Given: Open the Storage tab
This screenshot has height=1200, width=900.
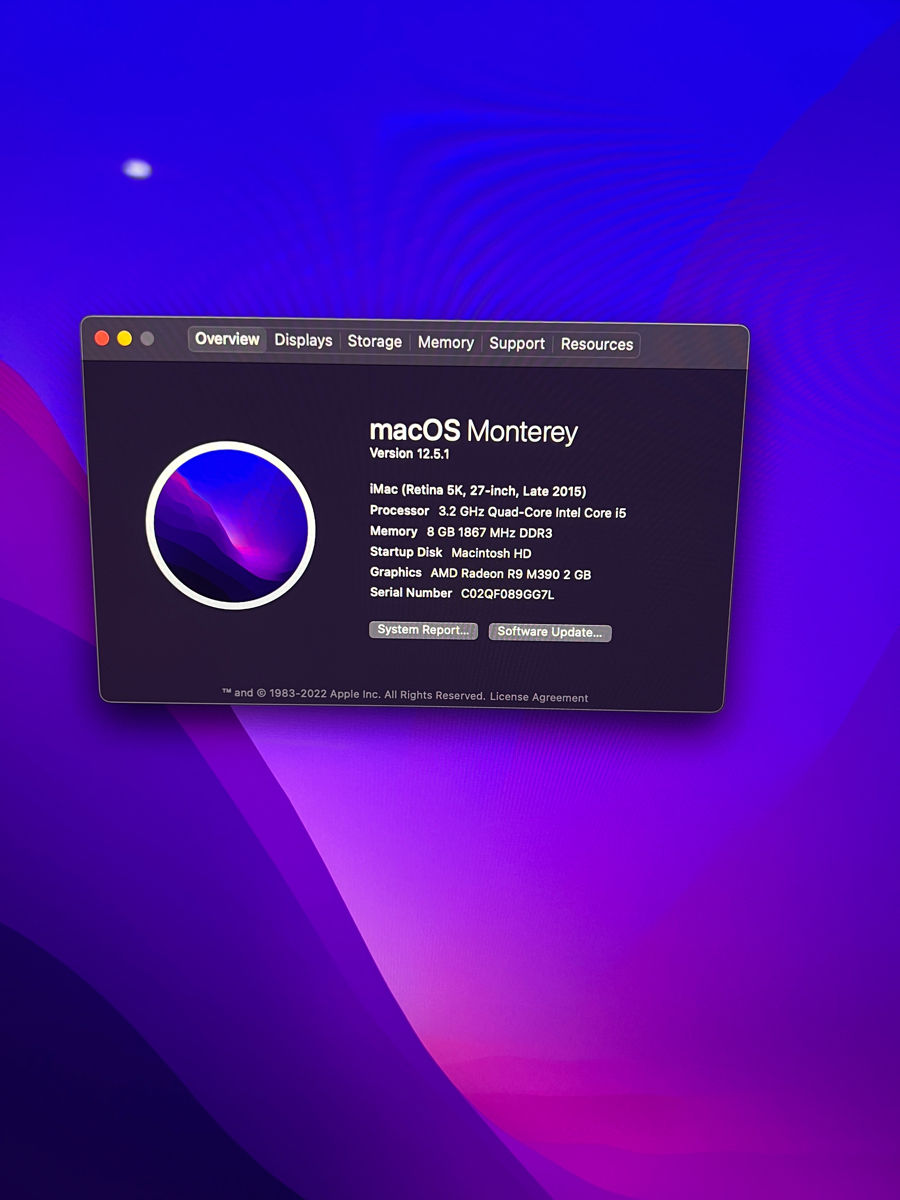Looking at the screenshot, I should tap(374, 341).
